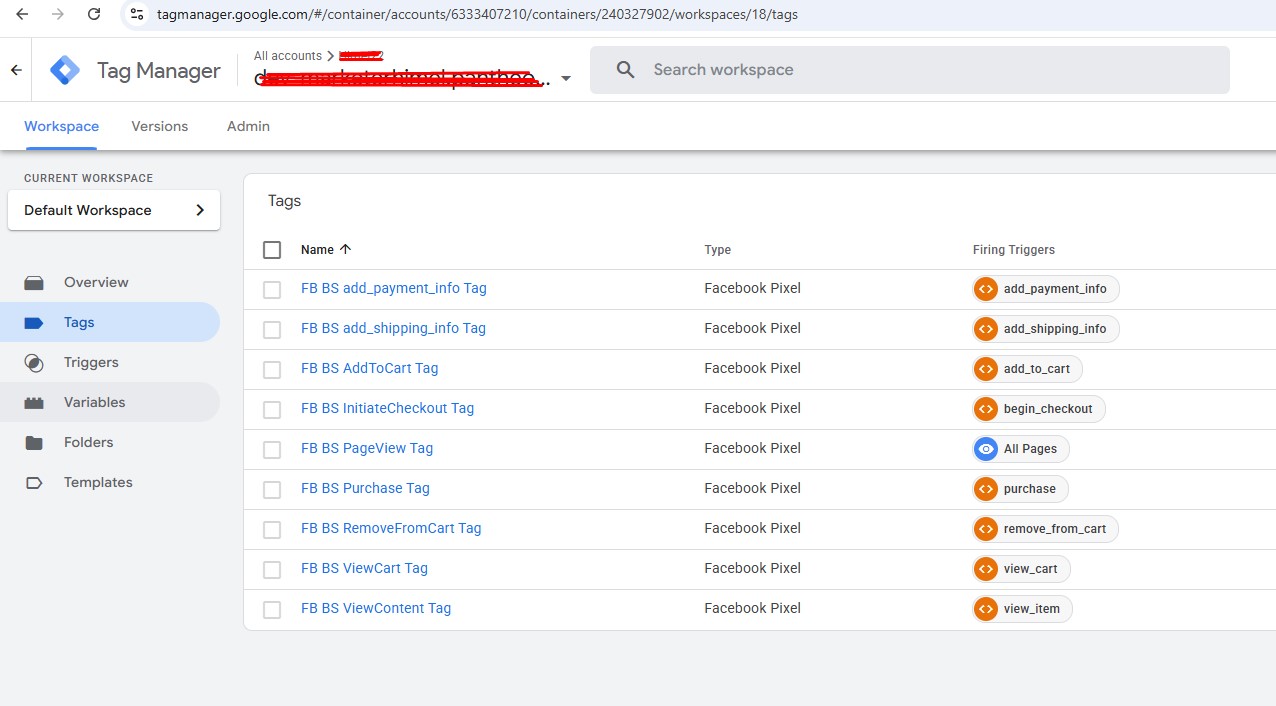Screen dimensions: 1276x706
Task: Click the browser forward arrow
Action: click(58, 14)
